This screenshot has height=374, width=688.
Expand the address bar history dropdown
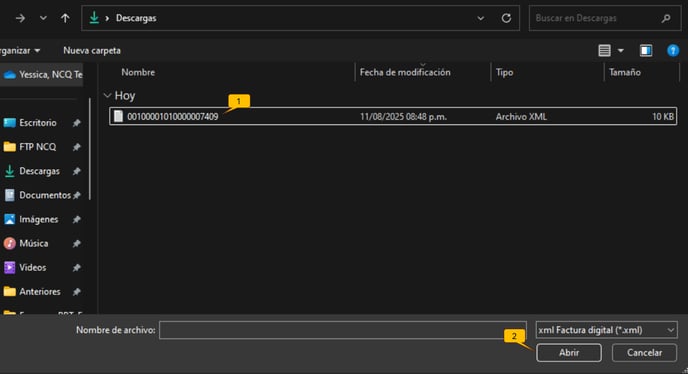point(480,18)
